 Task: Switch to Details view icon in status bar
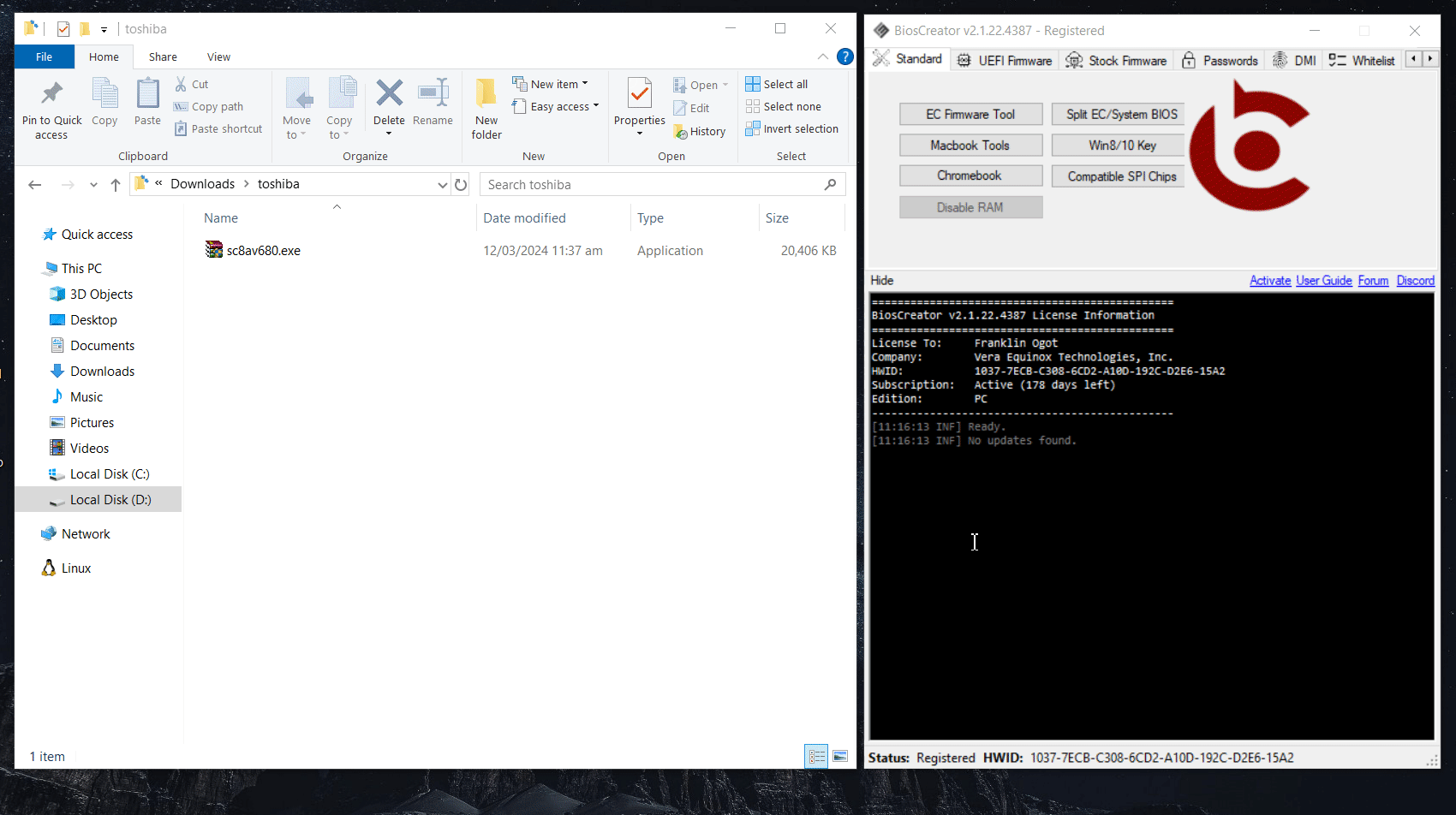[816, 756]
